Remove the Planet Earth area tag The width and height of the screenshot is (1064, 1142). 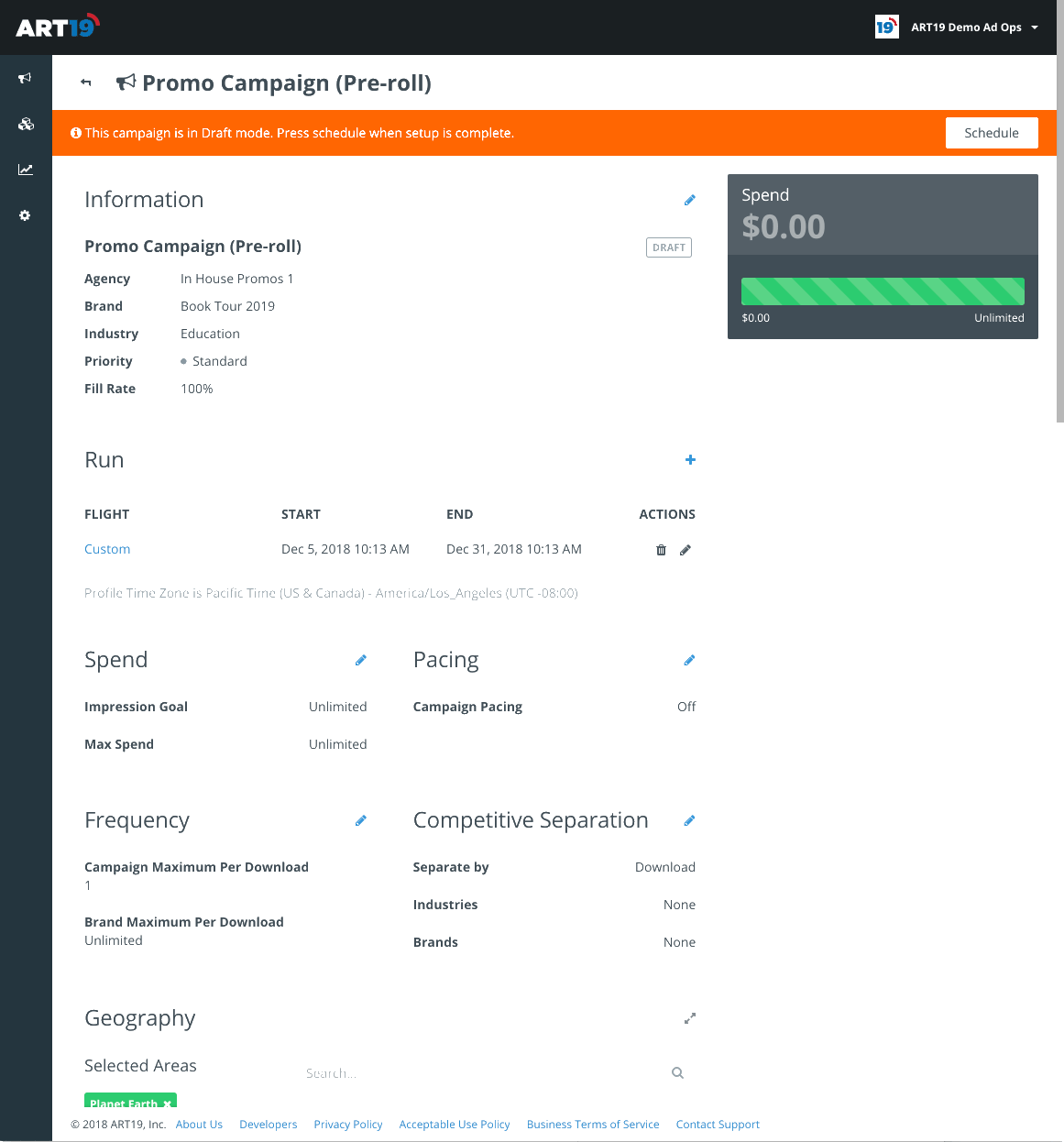[x=167, y=1104]
